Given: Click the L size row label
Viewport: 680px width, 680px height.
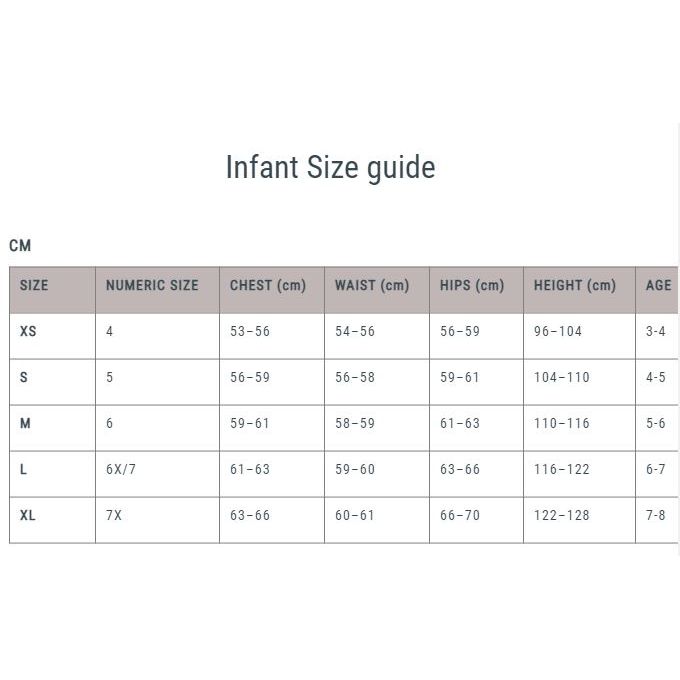Looking at the screenshot, I should tap(24, 469).
